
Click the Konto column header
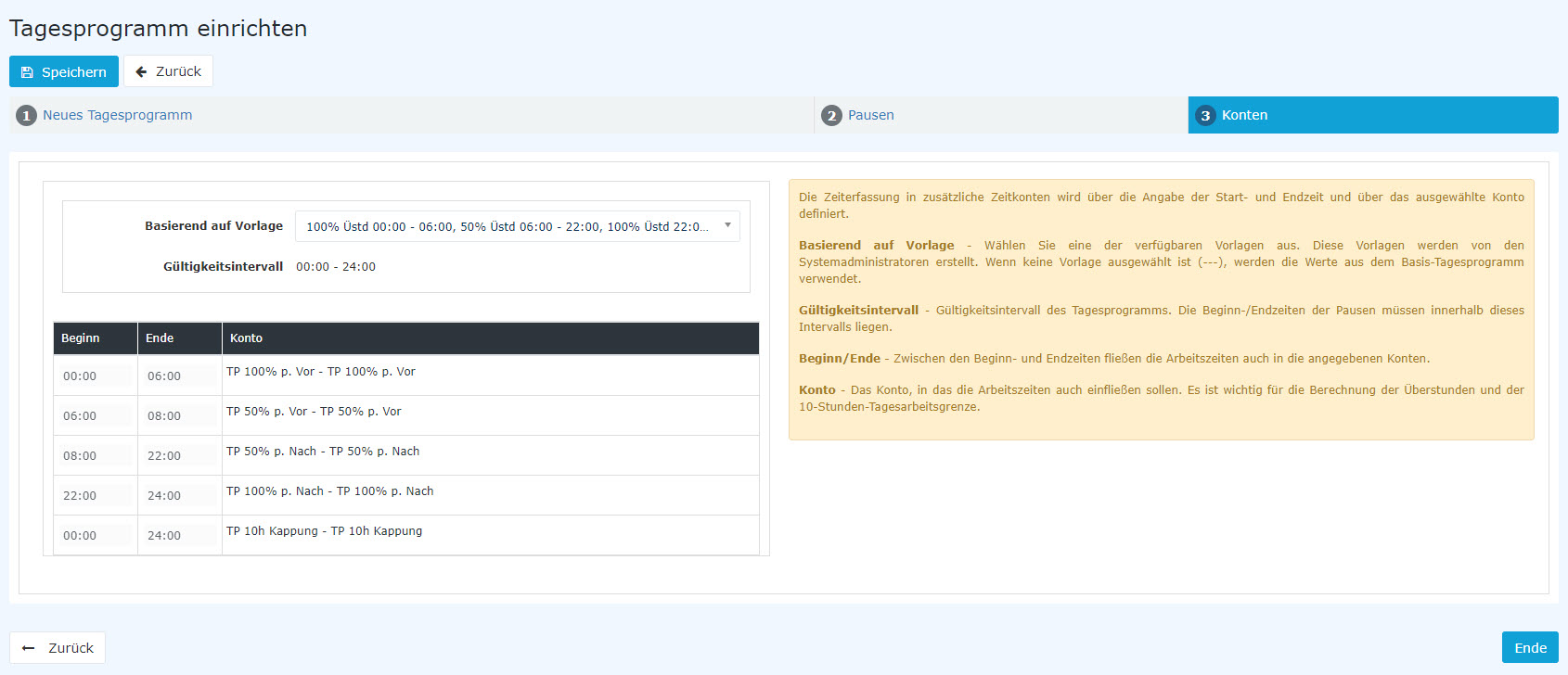[246, 338]
